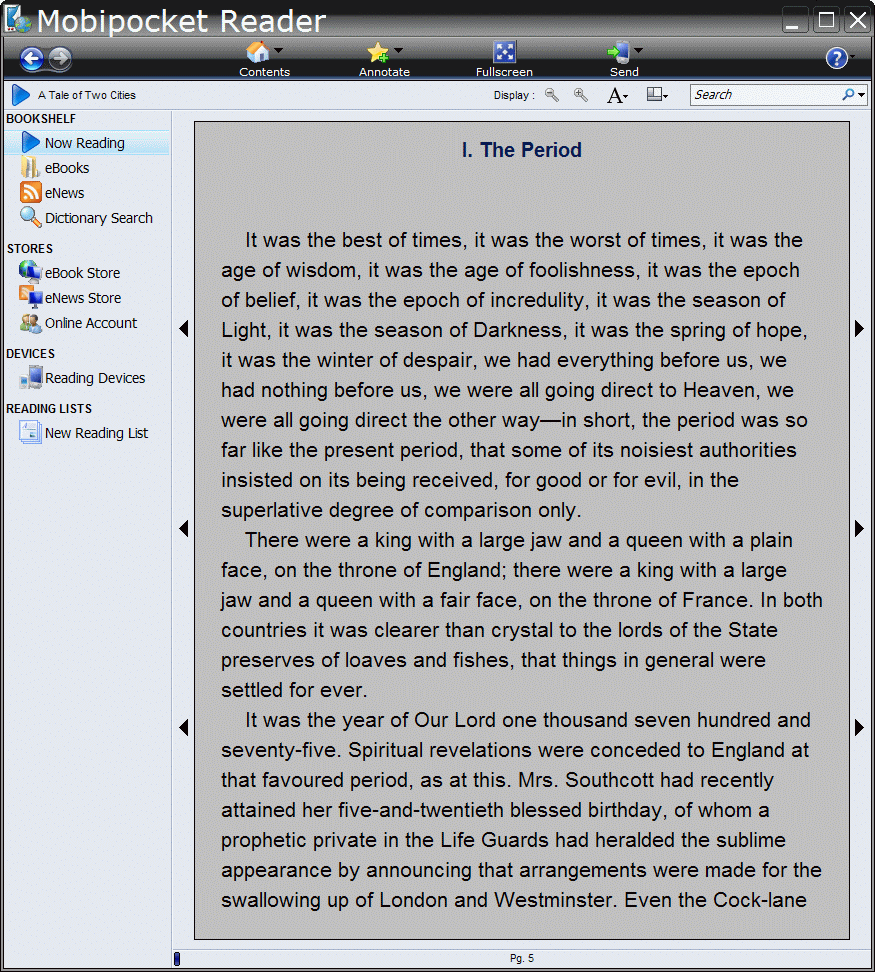
Task: Click the Now Reading play icon
Action: (x=30, y=142)
